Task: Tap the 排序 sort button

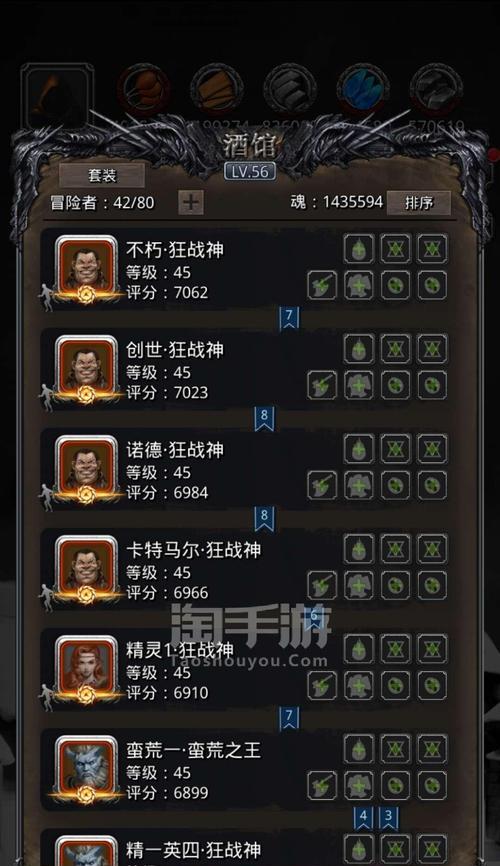Action: tap(419, 203)
